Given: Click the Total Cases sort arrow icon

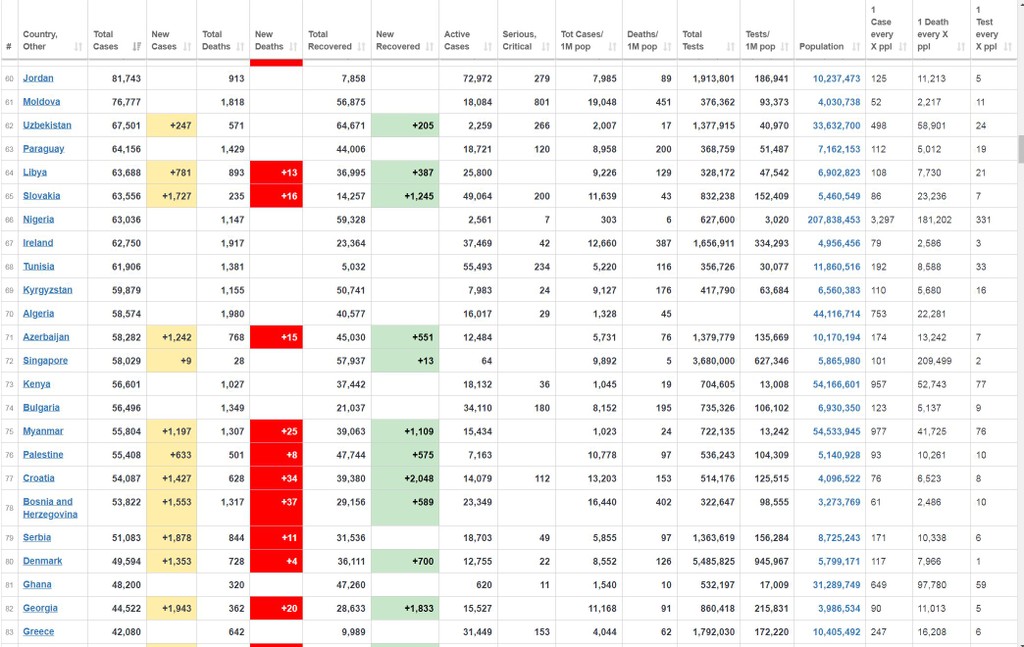Looking at the screenshot, I should pyautogui.click(x=136, y=46).
